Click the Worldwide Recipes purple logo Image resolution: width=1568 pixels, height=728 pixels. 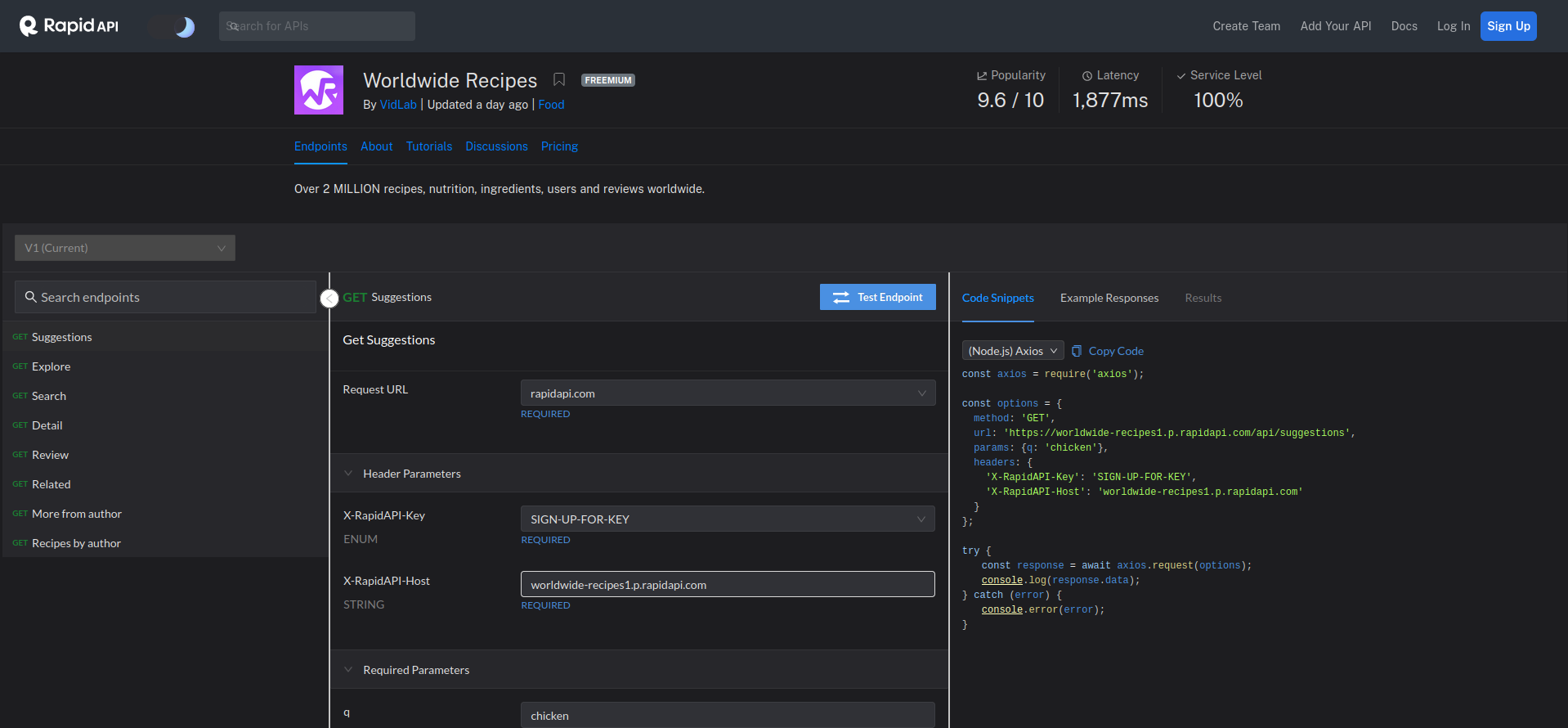pos(319,90)
